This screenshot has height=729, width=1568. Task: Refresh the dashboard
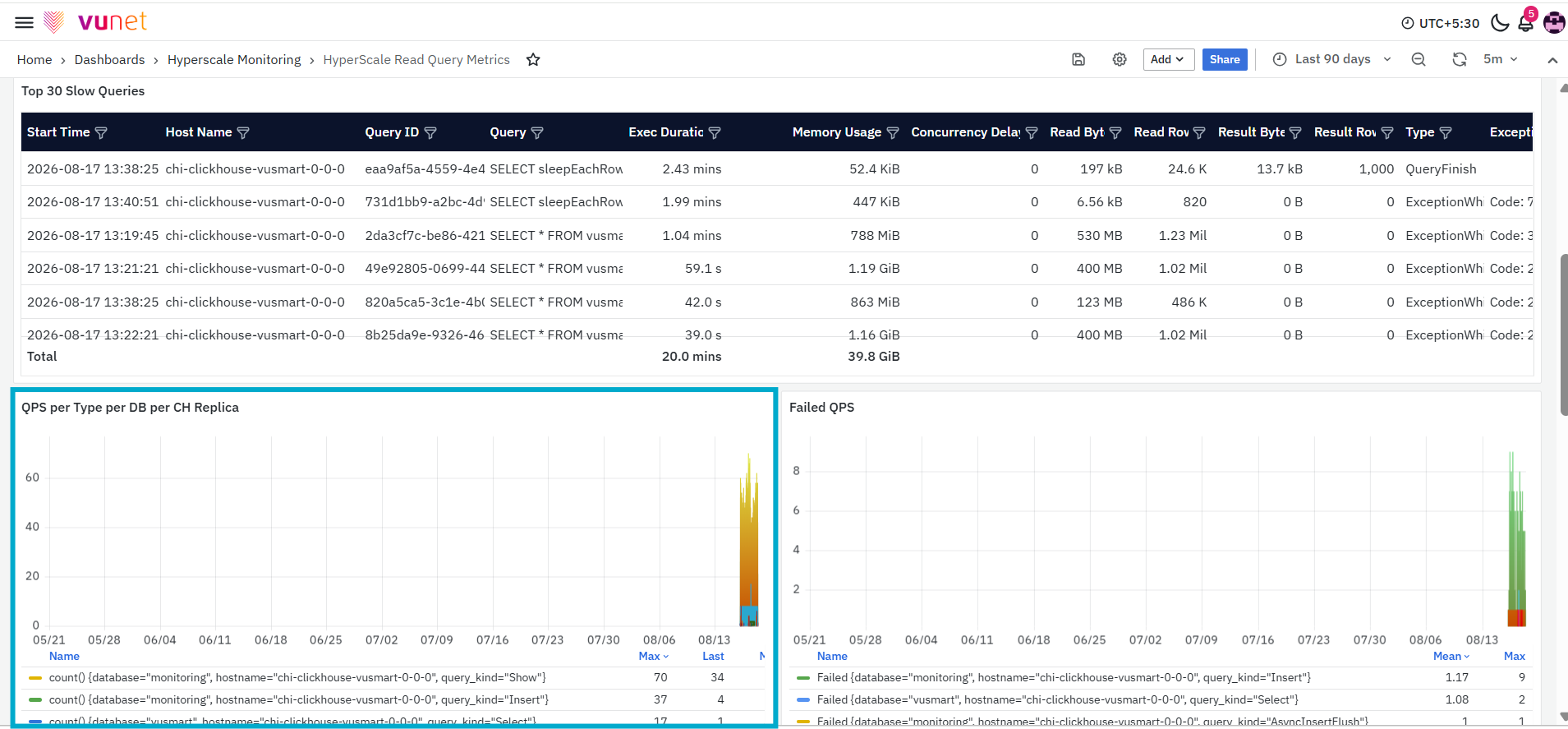[1460, 59]
